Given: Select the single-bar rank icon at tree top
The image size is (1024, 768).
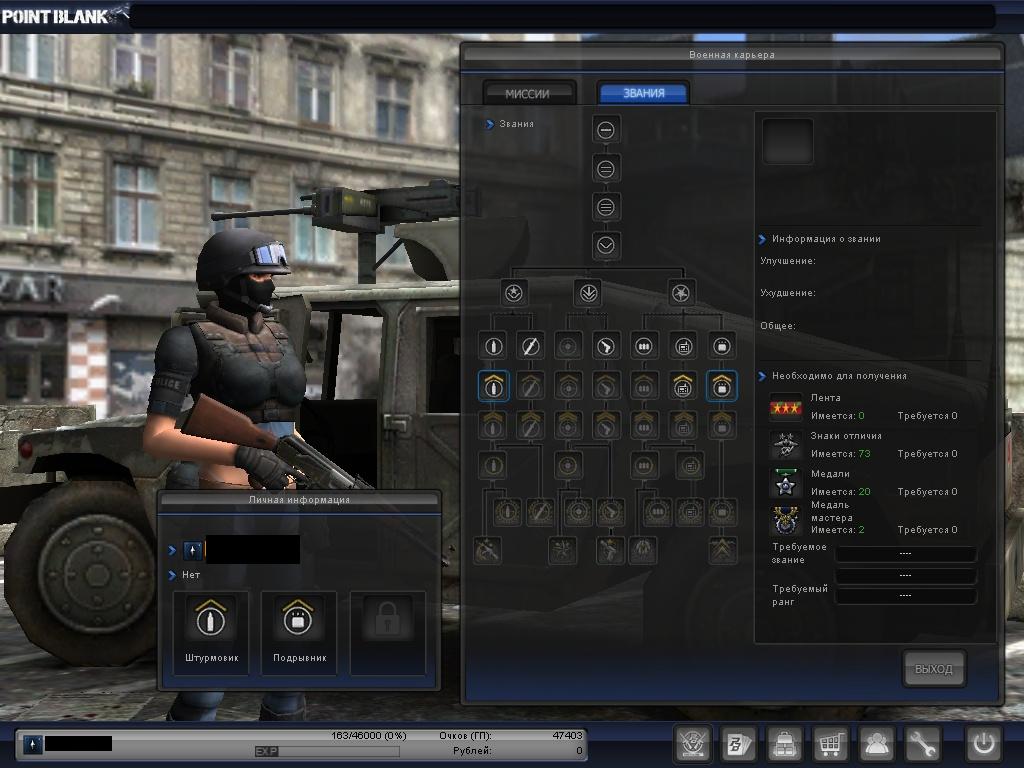Looking at the screenshot, I should click(x=605, y=130).
